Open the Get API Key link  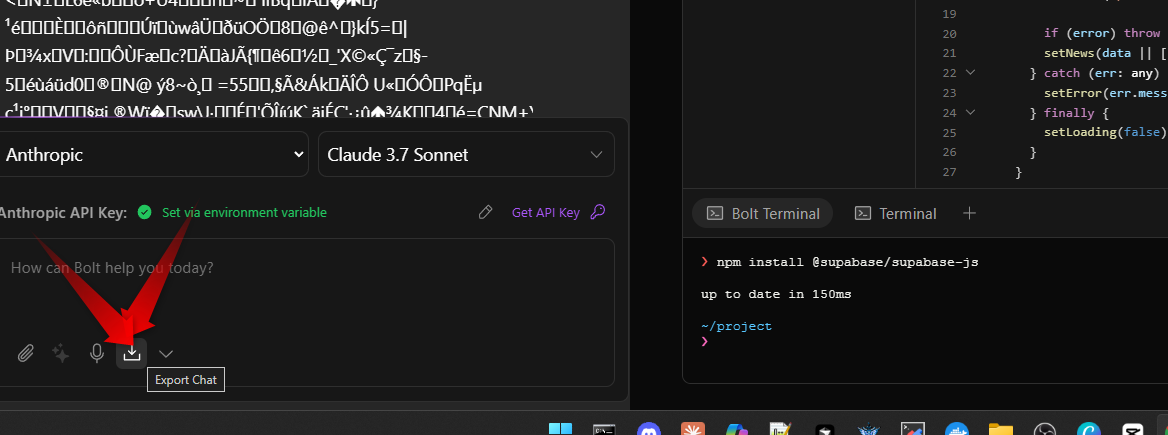pos(545,212)
